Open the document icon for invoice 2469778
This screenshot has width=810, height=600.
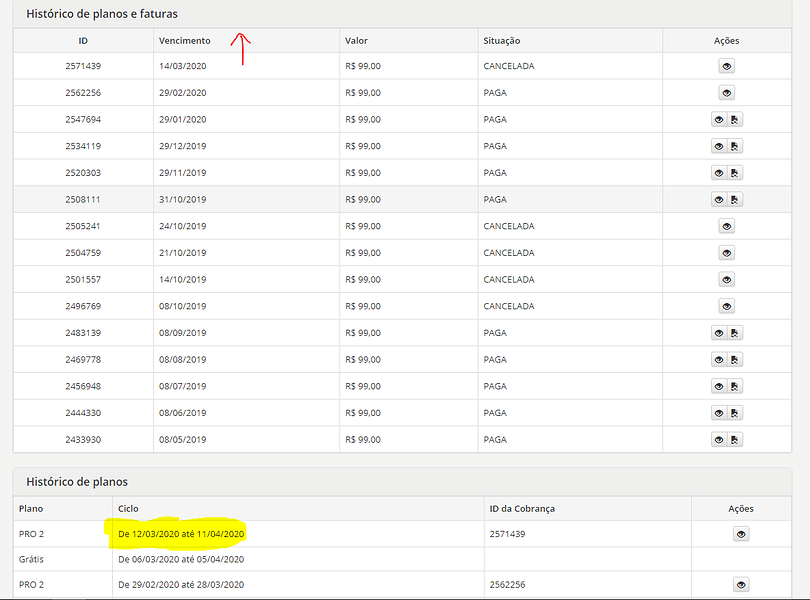point(735,360)
